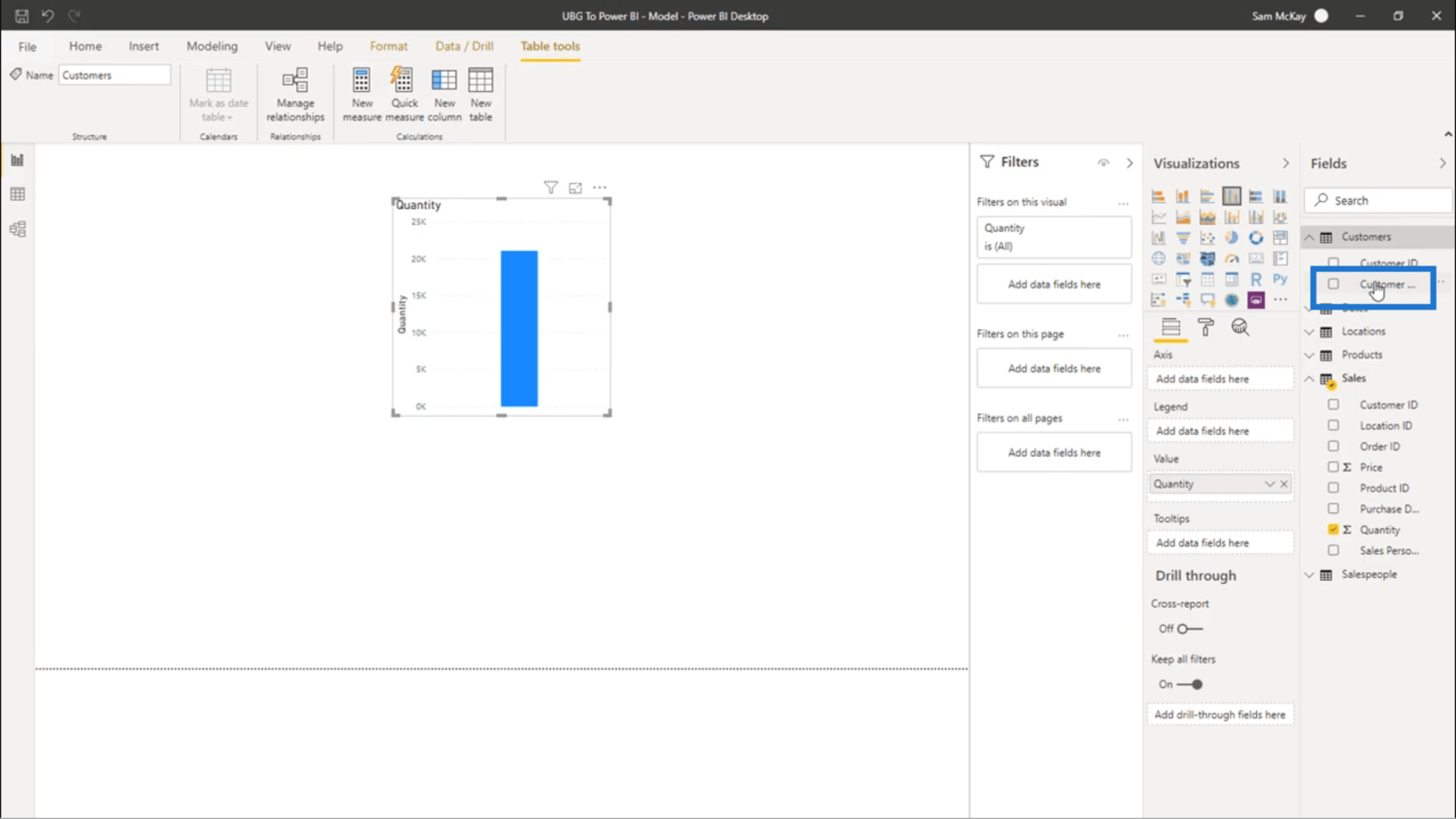Select the Stacked bar chart visual
This screenshot has width=1456, height=819.
[1158, 197]
